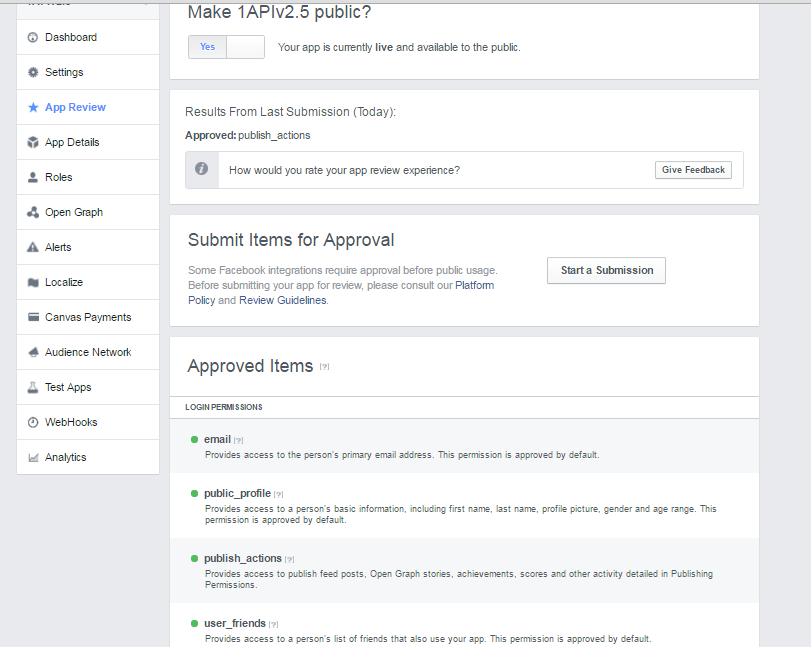Viewport: 811px width, 647px height.
Task: Click the Give Feedback button
Action: 693,170
